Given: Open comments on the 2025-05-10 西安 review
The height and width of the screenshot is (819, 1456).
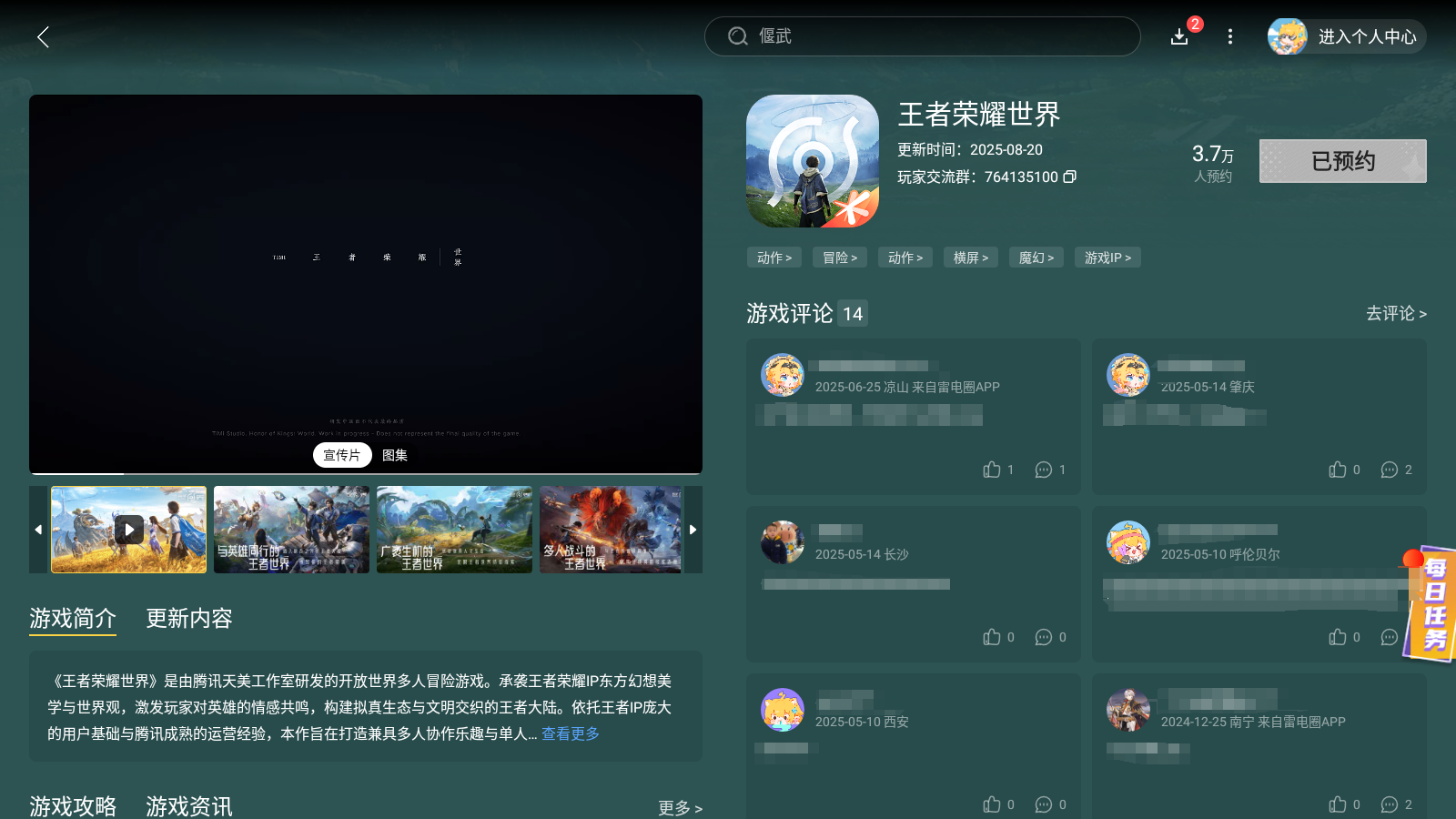Looking at the screenshot, I should pos(1044,804).
